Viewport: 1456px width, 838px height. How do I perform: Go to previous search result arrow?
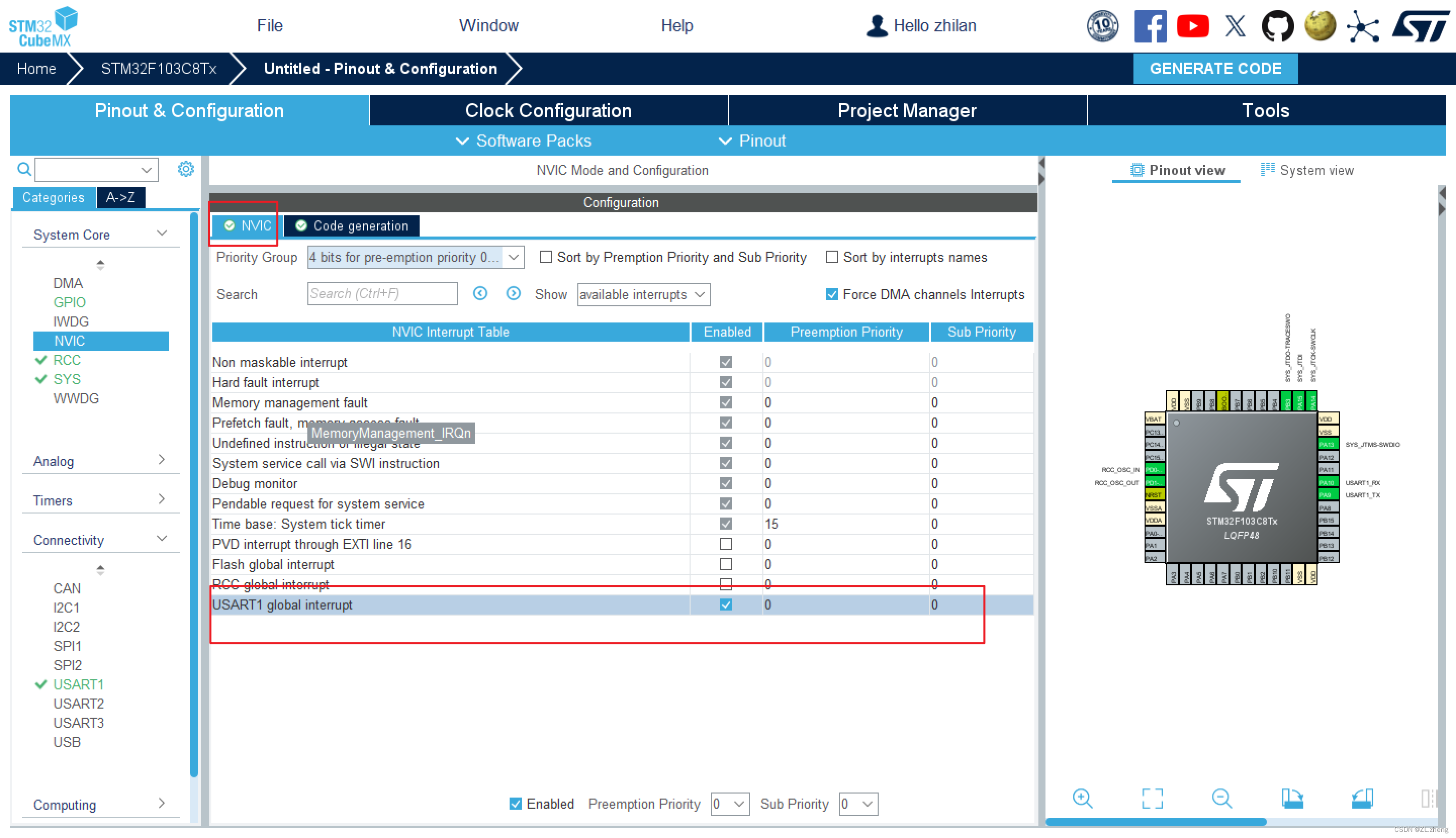pos(480,294)
